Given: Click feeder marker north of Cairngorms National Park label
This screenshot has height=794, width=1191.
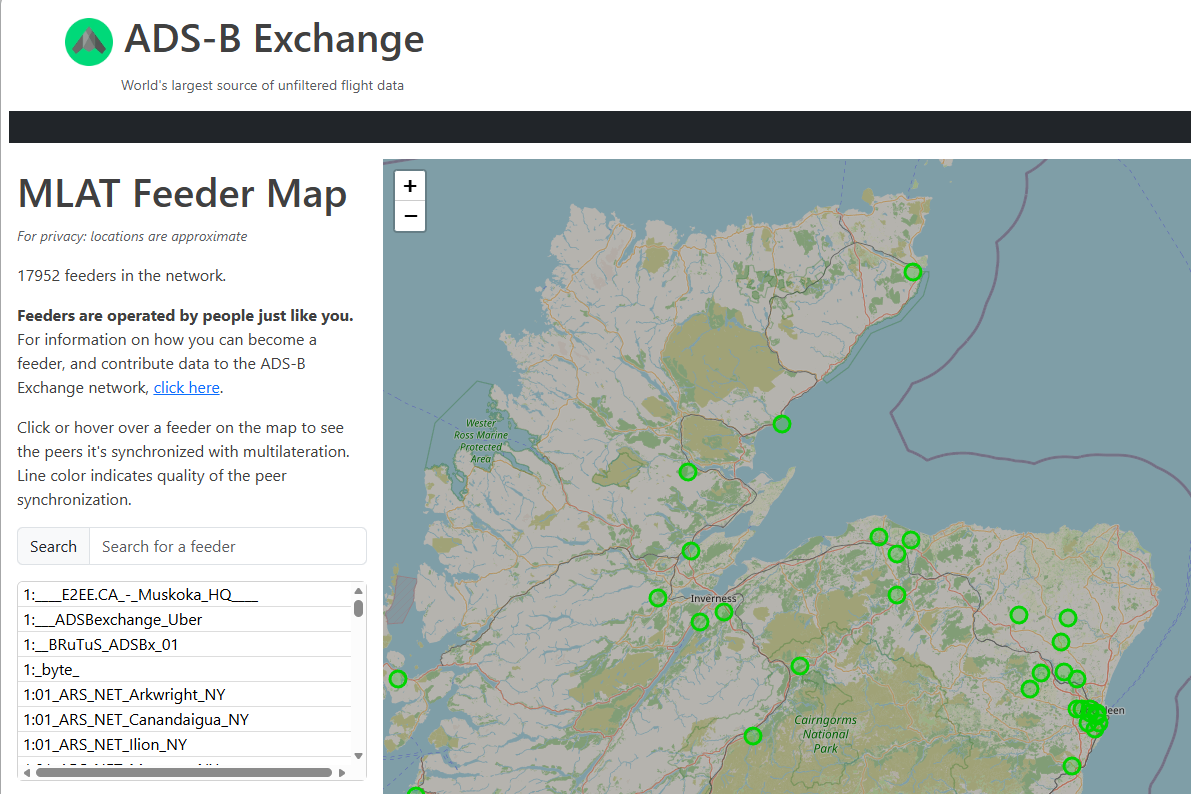Looking at the screenshot, I should coord(800,666).
